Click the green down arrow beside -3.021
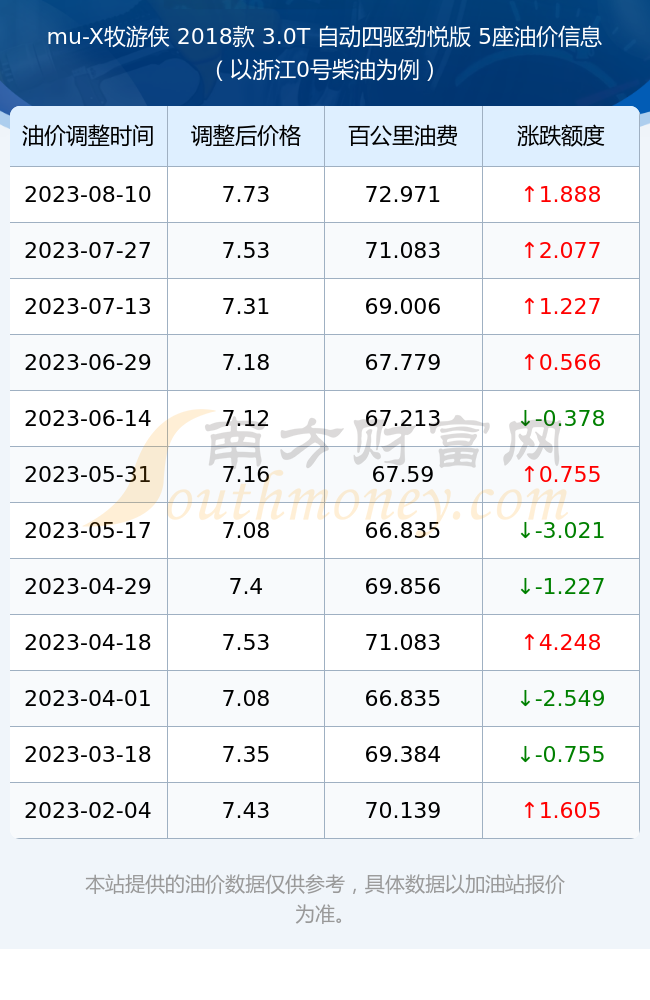650x1000 pixels. coord(525,531)
